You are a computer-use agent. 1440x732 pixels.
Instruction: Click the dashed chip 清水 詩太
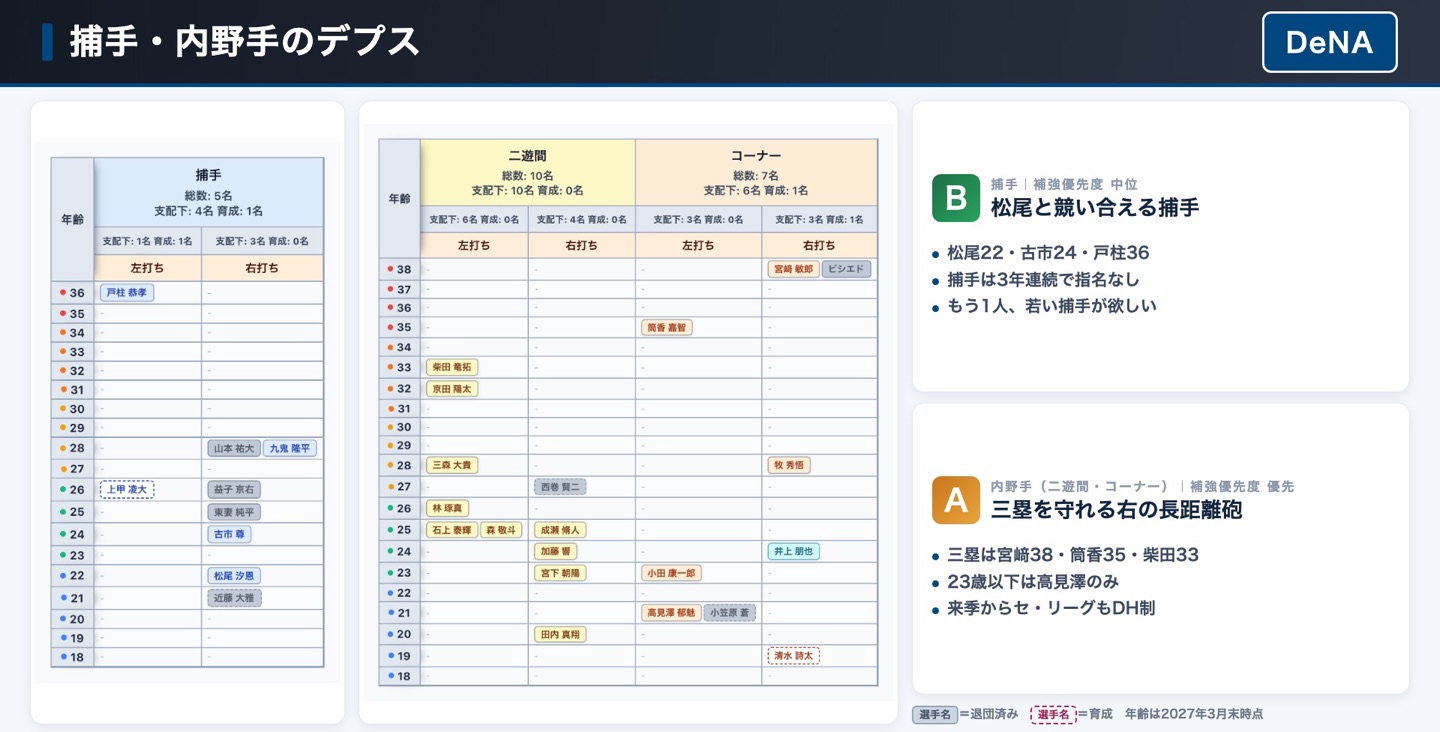[x=794, y=656]
